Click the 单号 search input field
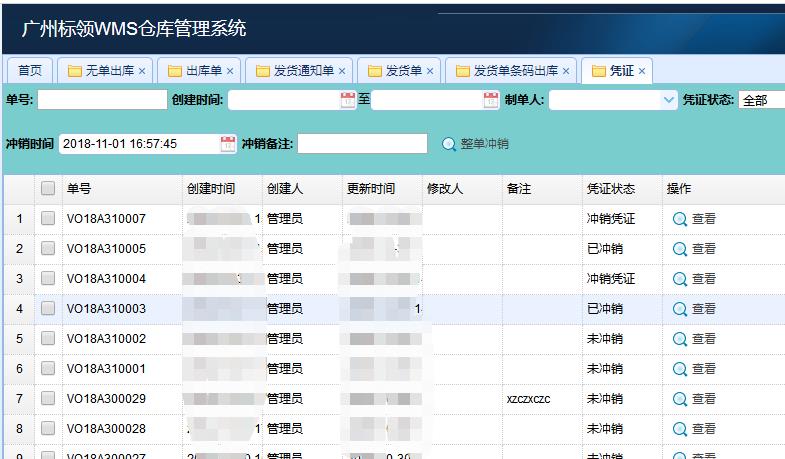The height and width of the screenshot is (459, 785). [x=102, y=100]
